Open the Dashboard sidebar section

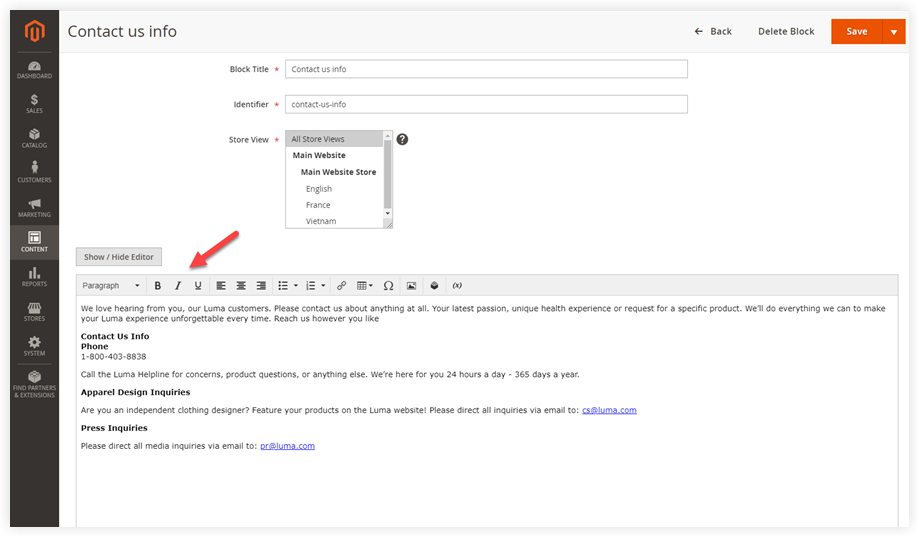[34, 70]
